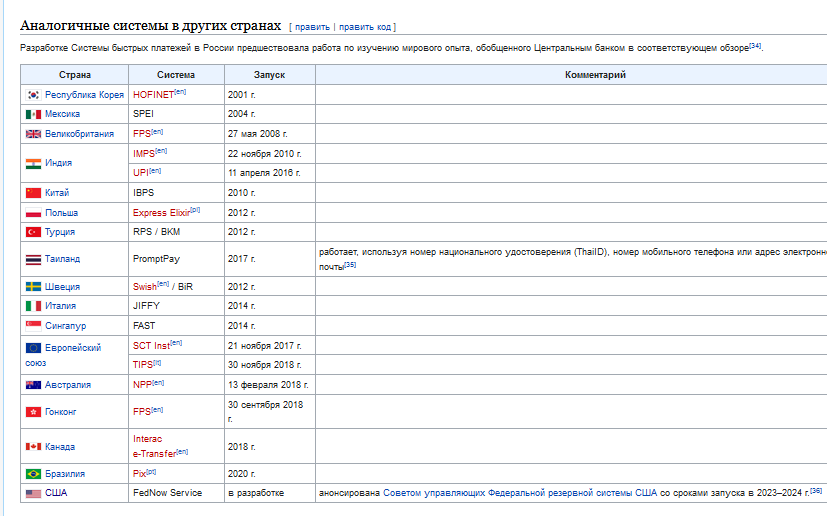Screen dimensions: 827x516
Task: Click the Turkey flag icon
Action: (x=33, y=232)
